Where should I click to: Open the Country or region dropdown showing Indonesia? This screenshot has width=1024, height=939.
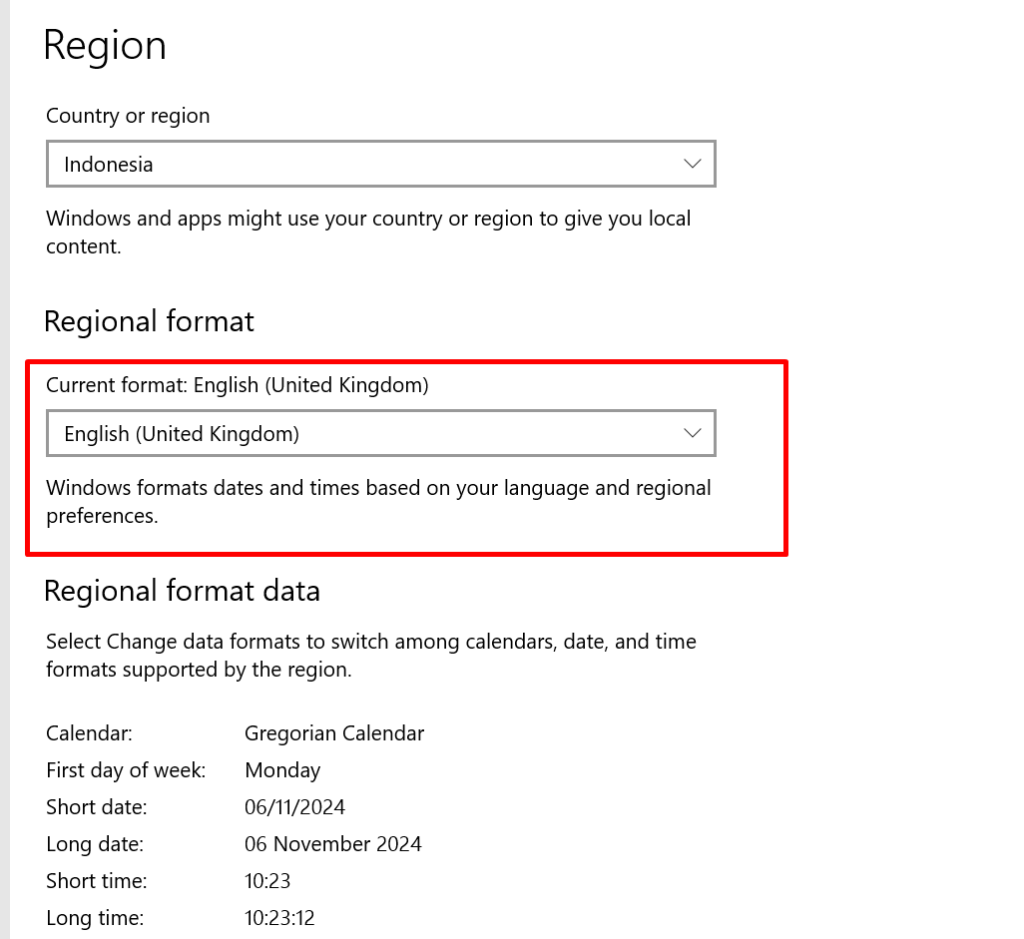(x=380, y=164)
